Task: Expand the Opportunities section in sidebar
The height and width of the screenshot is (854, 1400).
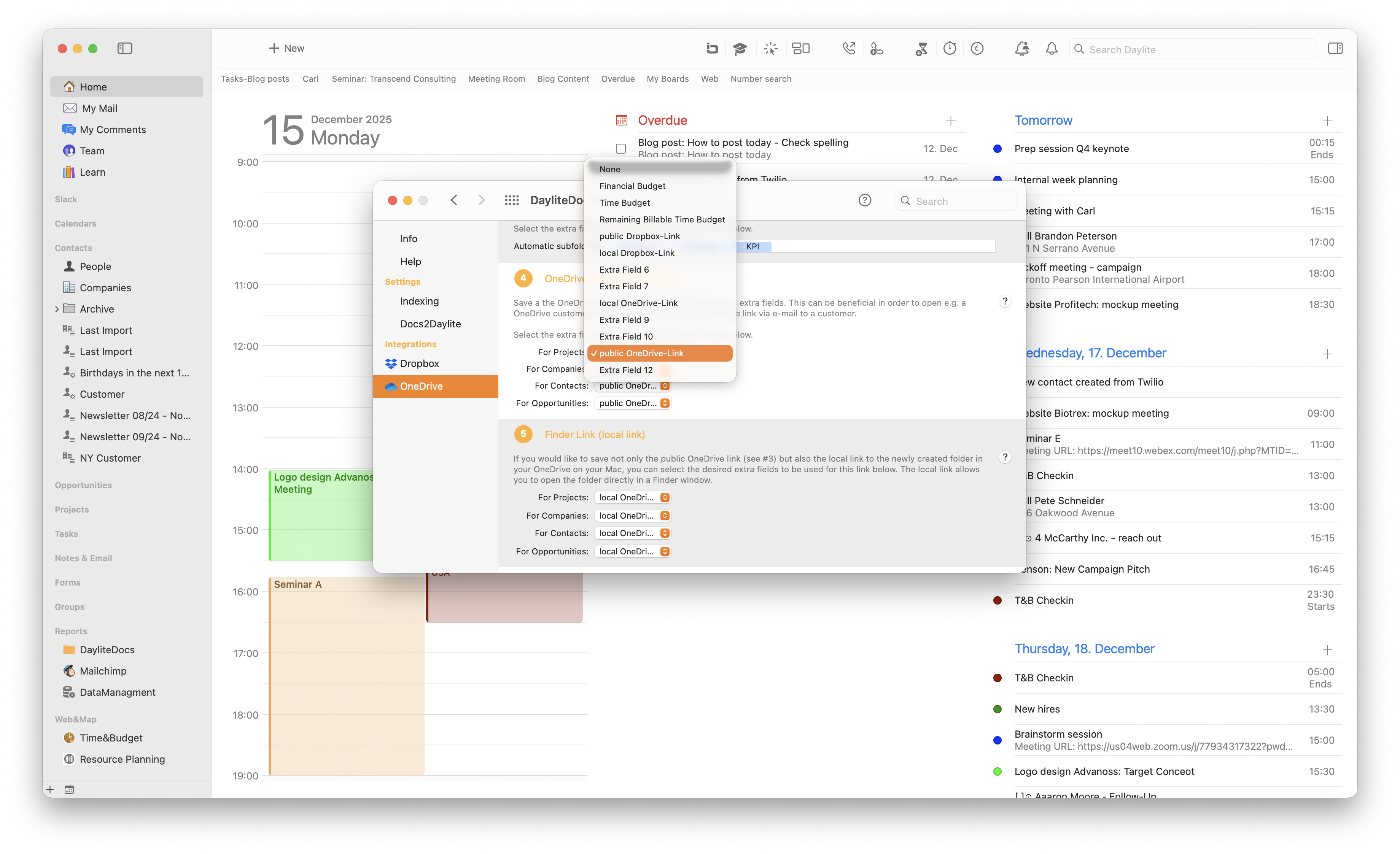Action: point(83,485)
